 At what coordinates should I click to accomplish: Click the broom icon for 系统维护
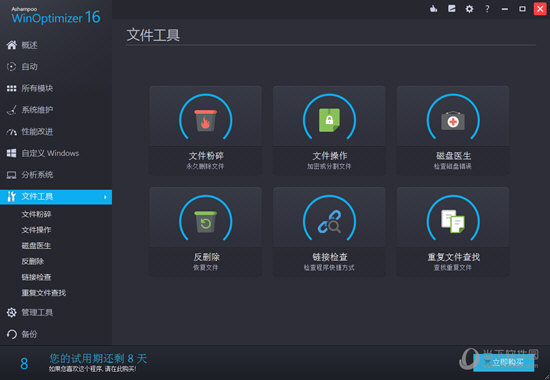[x=12, y=110]
